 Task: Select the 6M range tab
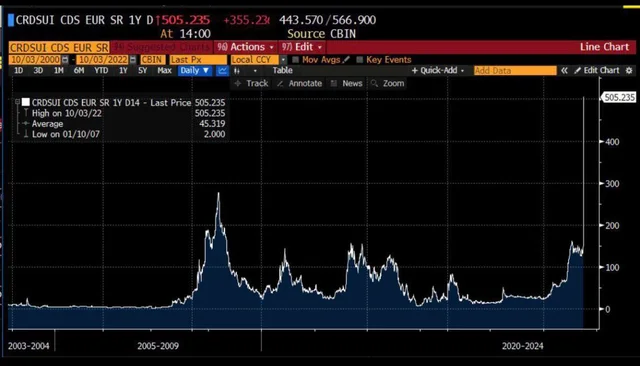click(79, 70)
